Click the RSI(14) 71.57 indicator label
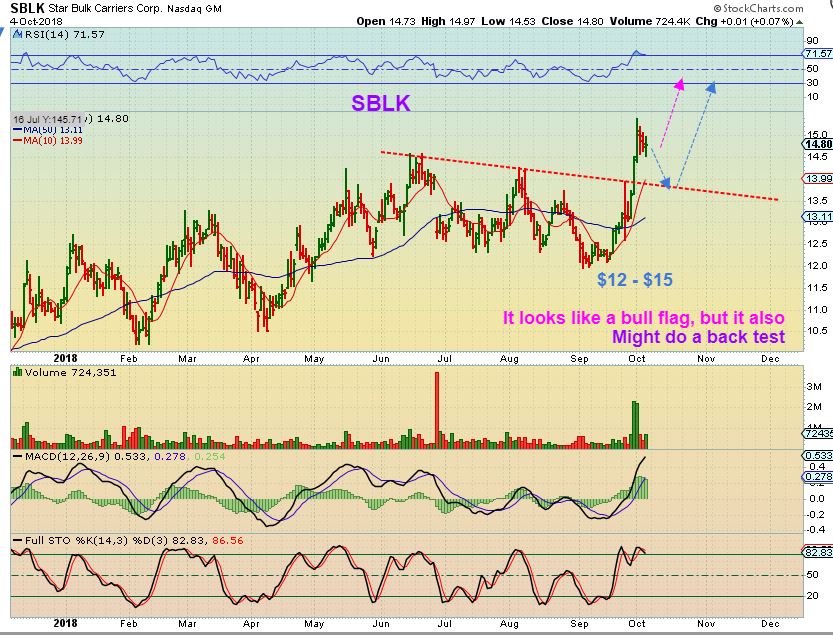This screenshot has height=635, width=833. [64, 35]
